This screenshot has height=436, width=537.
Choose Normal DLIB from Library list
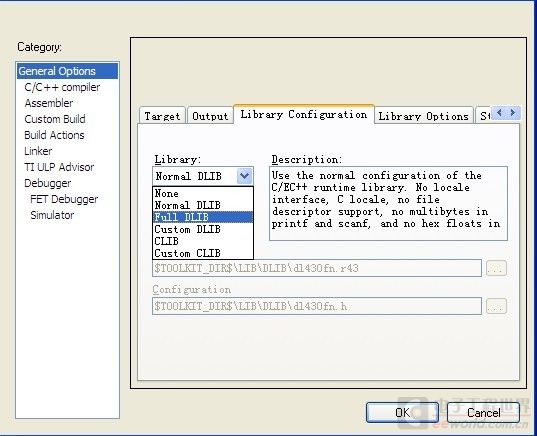point(203,205)
